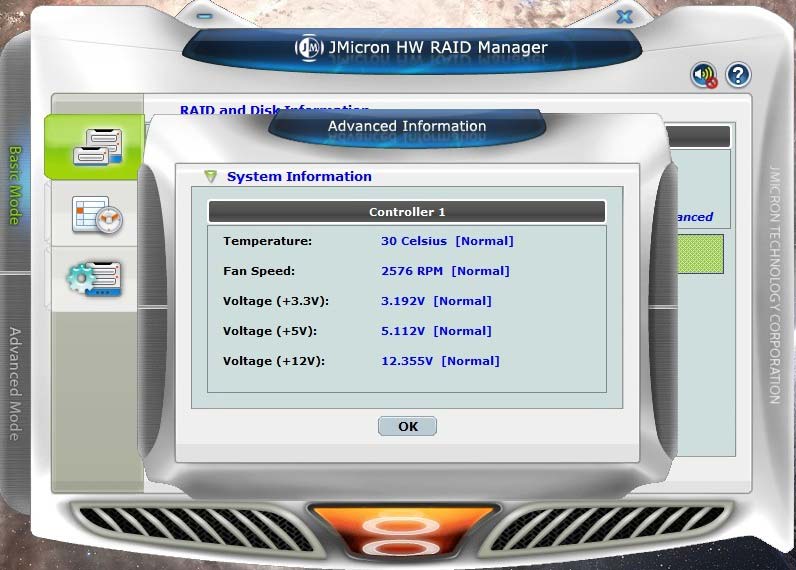Click the Controller 1 header bar
Viewport: 796px width, 570px height.
pos(406,212)
